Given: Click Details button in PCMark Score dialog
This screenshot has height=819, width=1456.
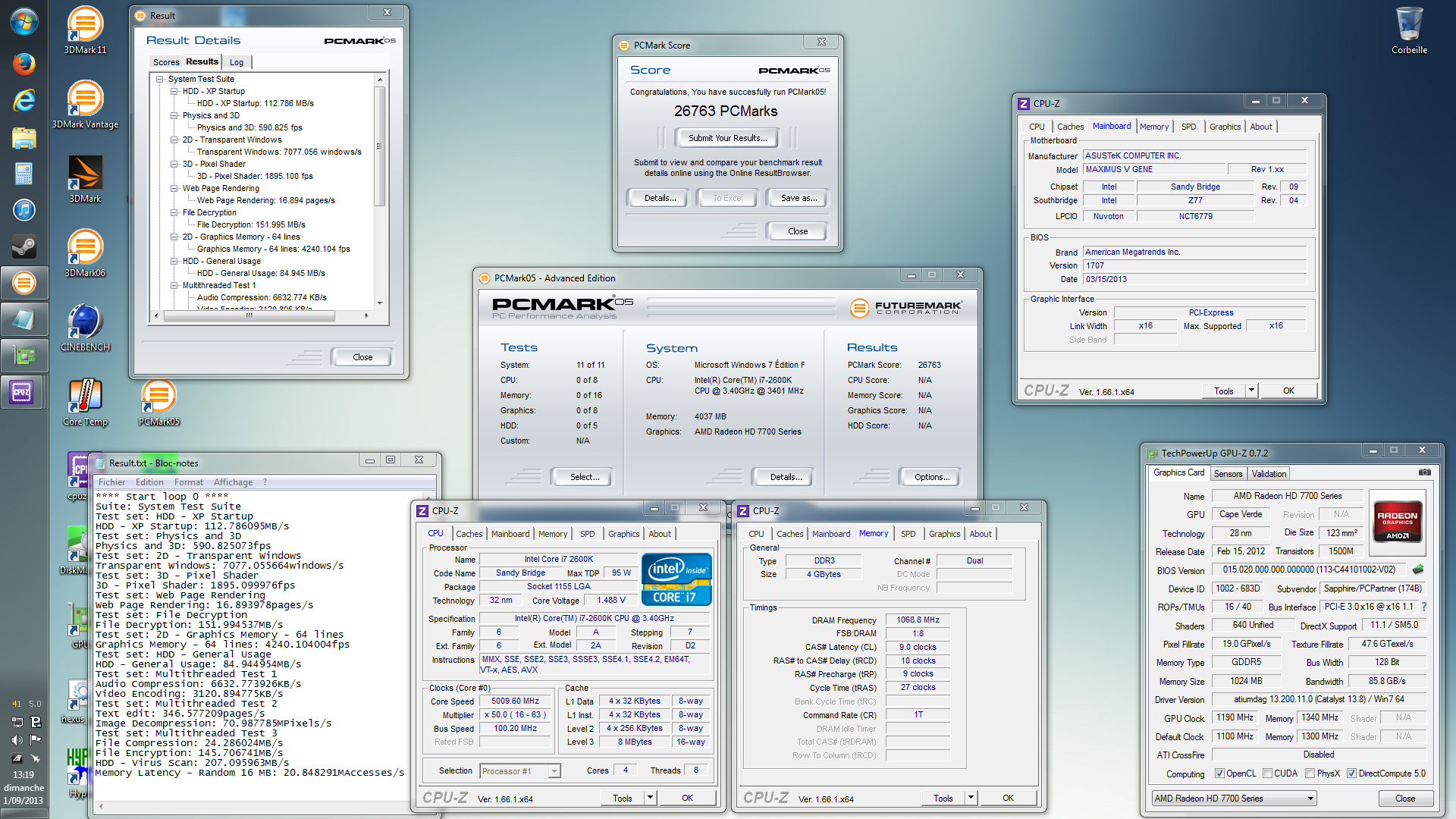Looking at the screenshot, I should (x=660, y=198).
